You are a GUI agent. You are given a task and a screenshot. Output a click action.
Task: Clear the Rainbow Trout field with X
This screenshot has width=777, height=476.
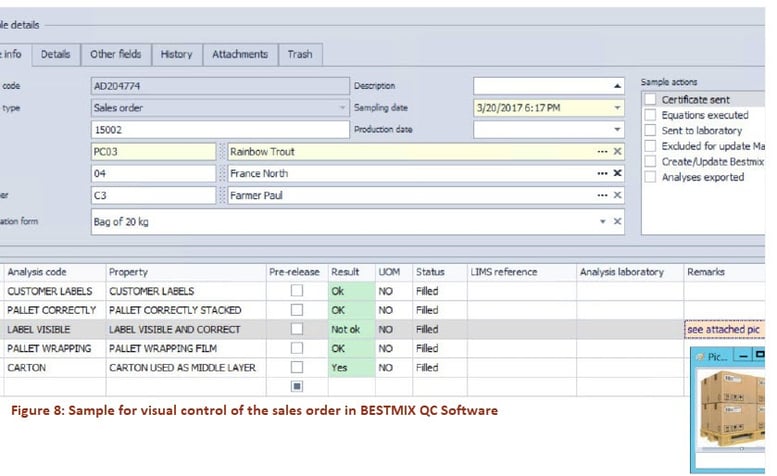pyautogui.click(x=617, y=152)
